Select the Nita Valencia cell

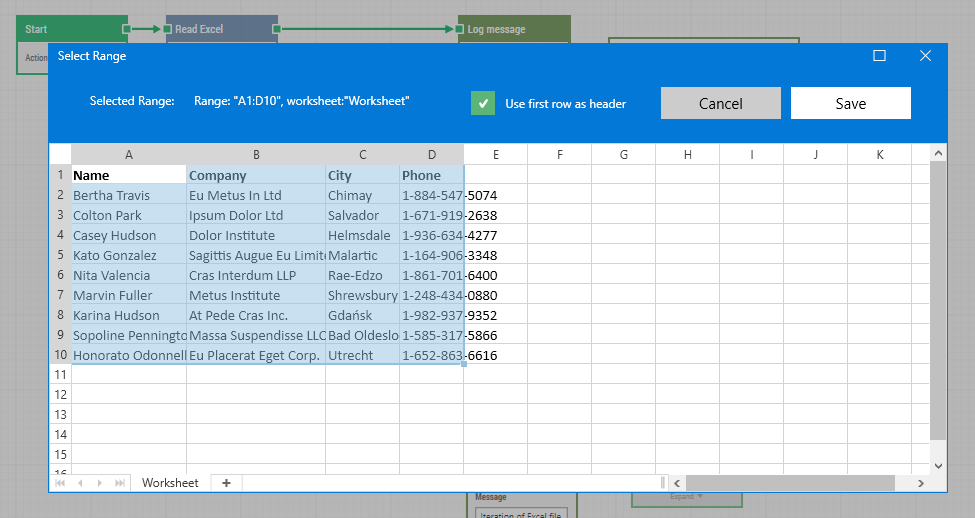tap(129, 275)
